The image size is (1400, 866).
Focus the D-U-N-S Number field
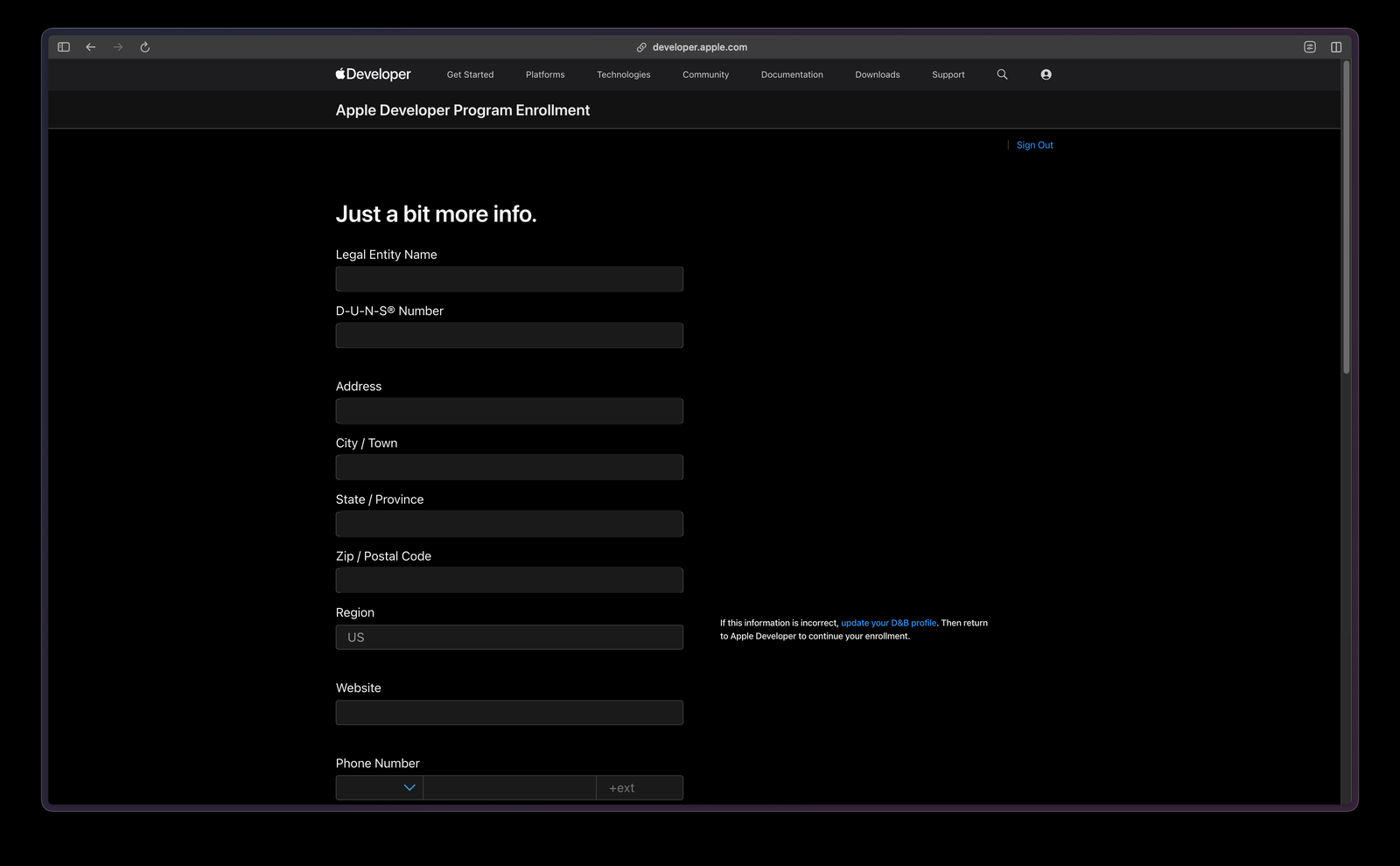(509, 335)
